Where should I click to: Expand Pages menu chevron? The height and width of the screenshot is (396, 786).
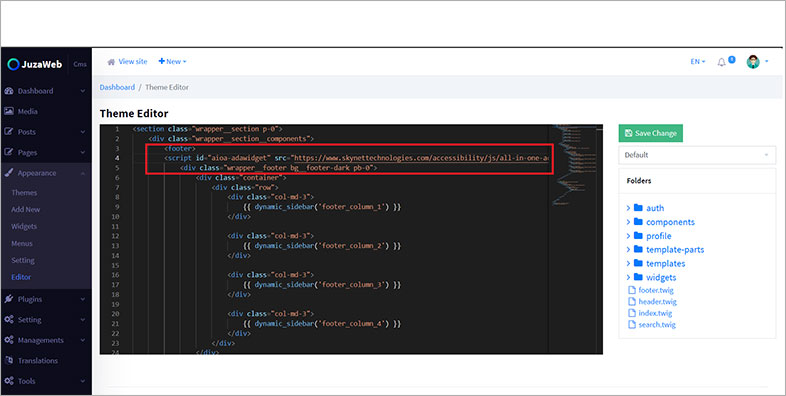point(83,153)
